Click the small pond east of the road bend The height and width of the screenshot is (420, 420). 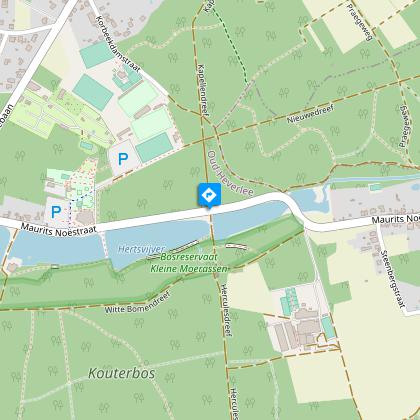pos(310,201)
